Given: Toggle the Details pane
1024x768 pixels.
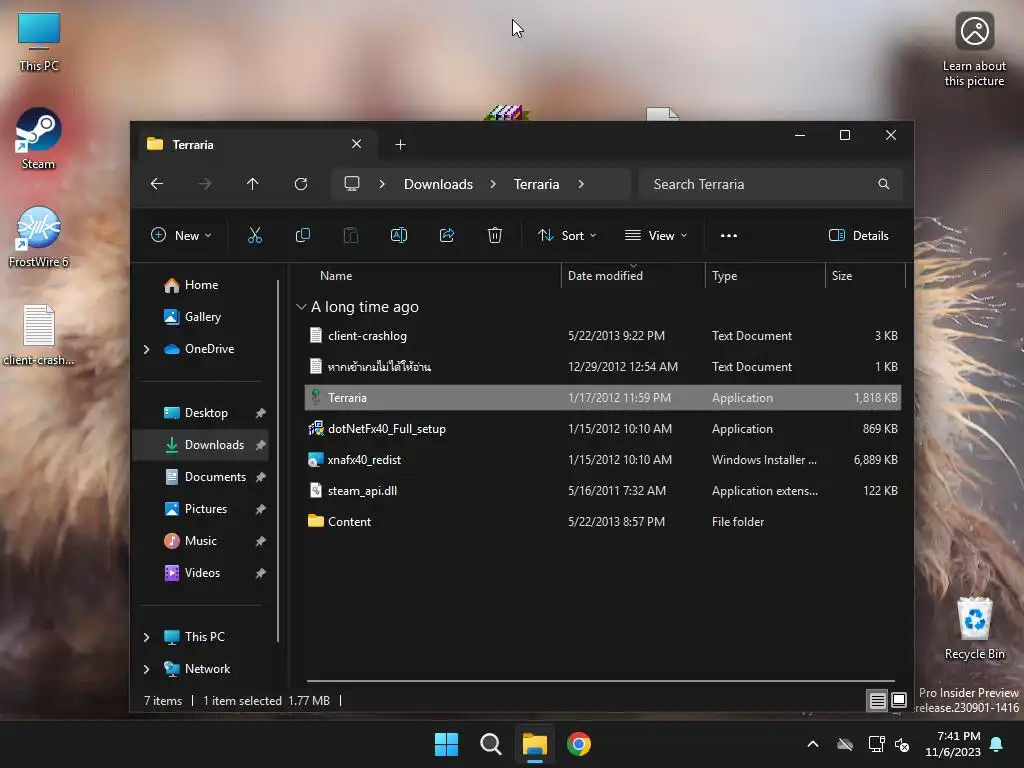Looking at the screenshot, I should (859, 236).
